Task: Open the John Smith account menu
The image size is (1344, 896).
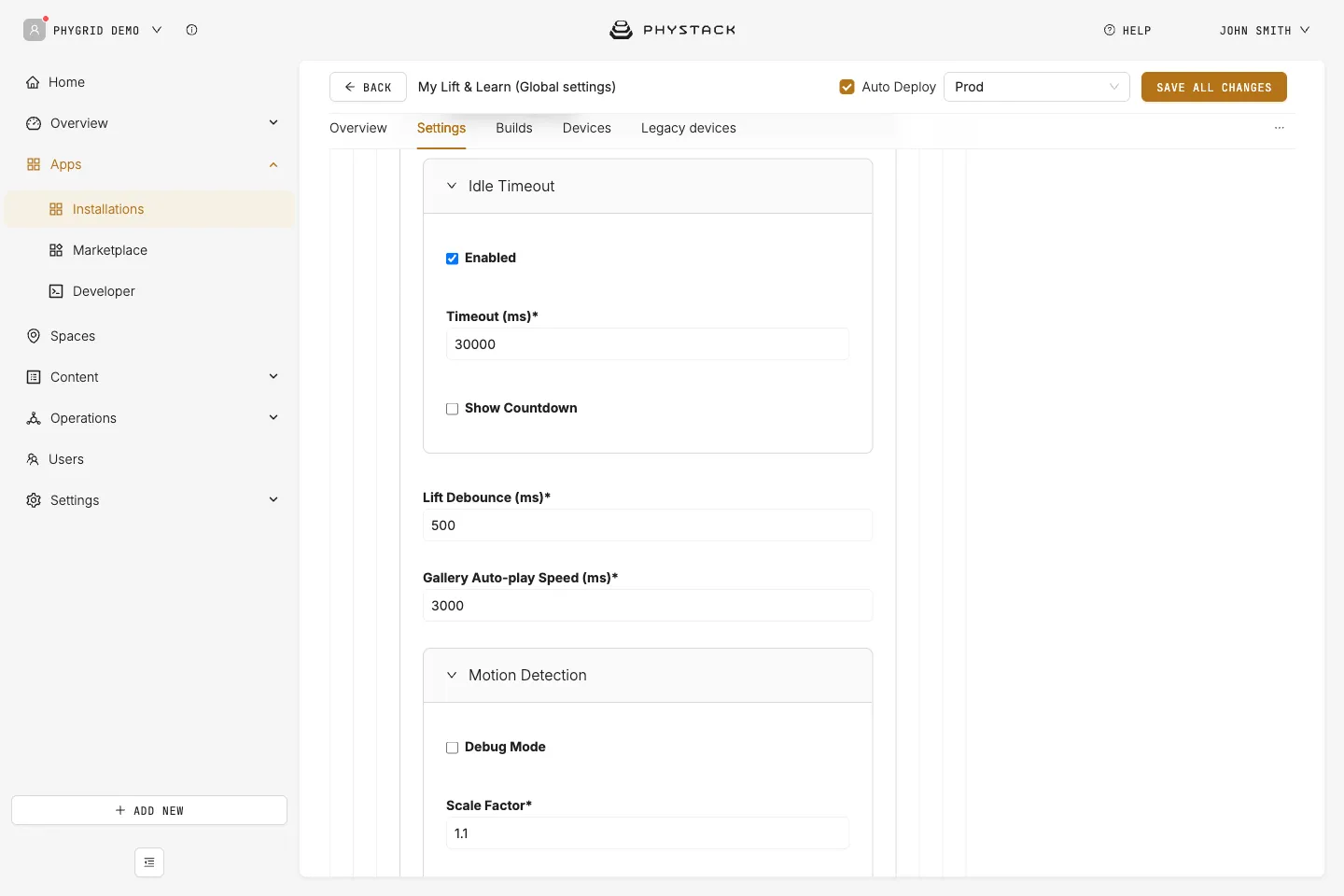Action: click(x=1265, y=31)
